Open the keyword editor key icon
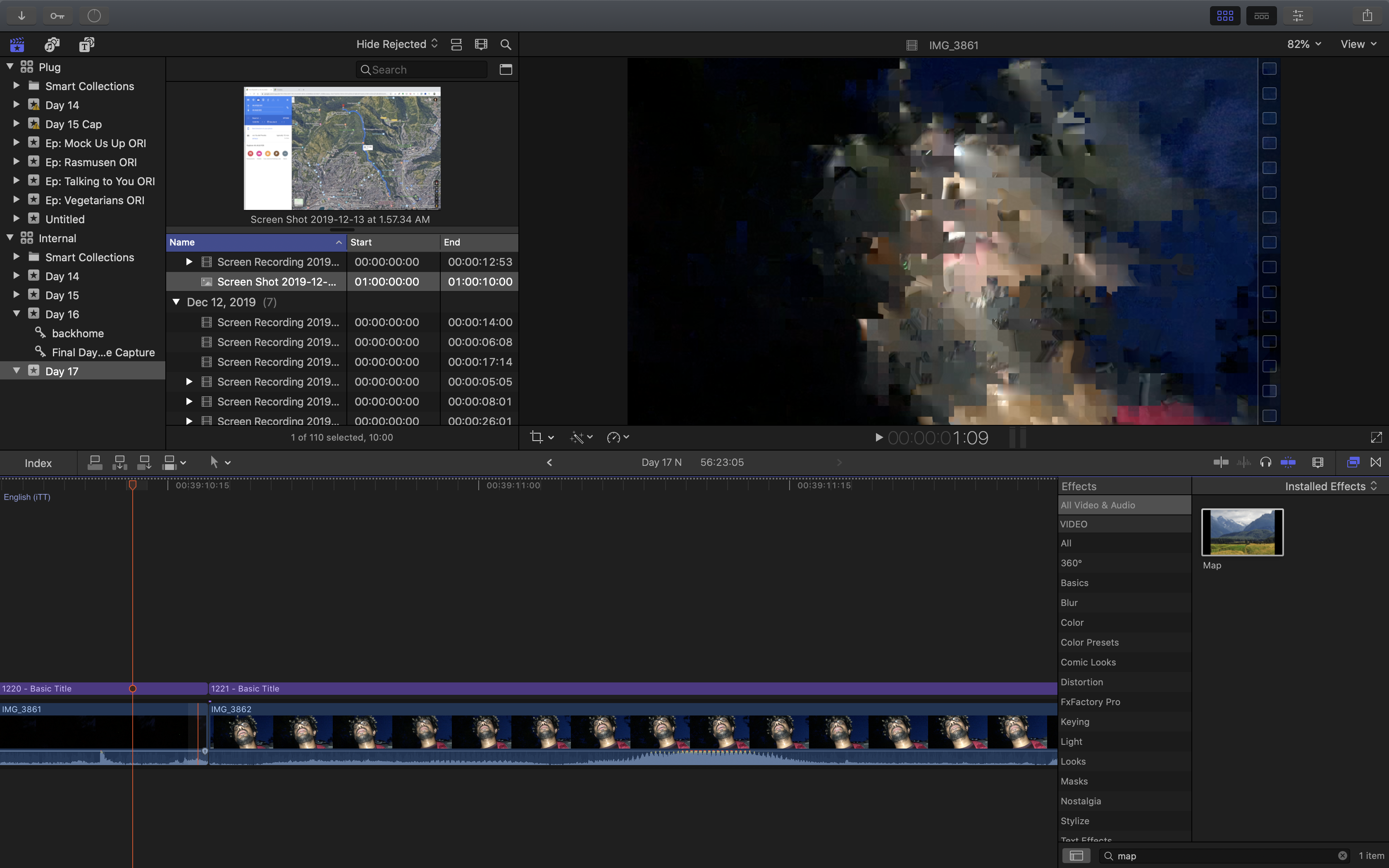This screenshot has width=1389, height=868. [x=57, y=16]
